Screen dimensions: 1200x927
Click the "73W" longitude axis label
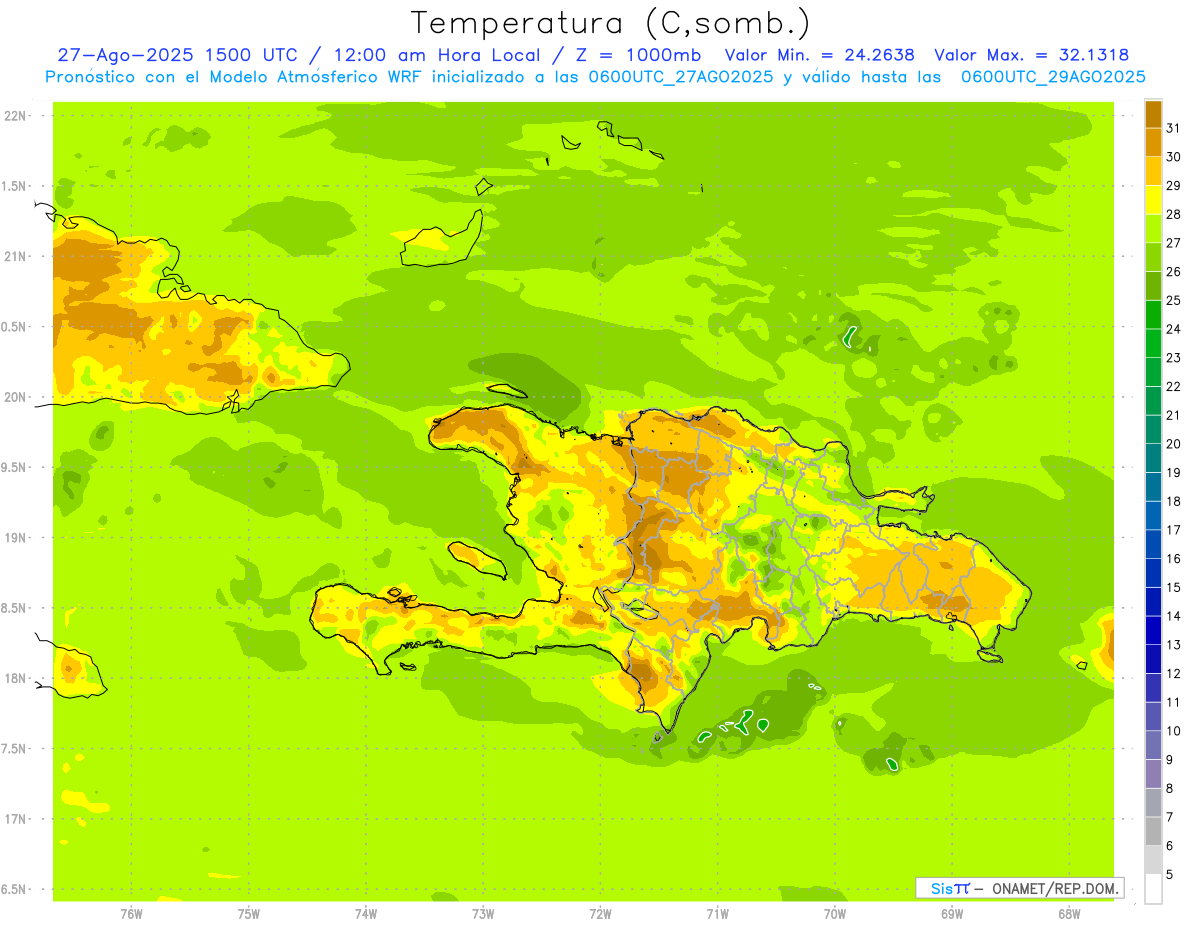click(483, 914)
